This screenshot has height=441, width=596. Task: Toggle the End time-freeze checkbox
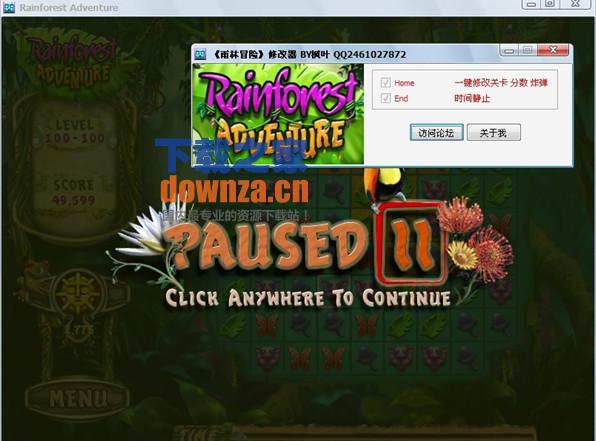tap(385, 98)
